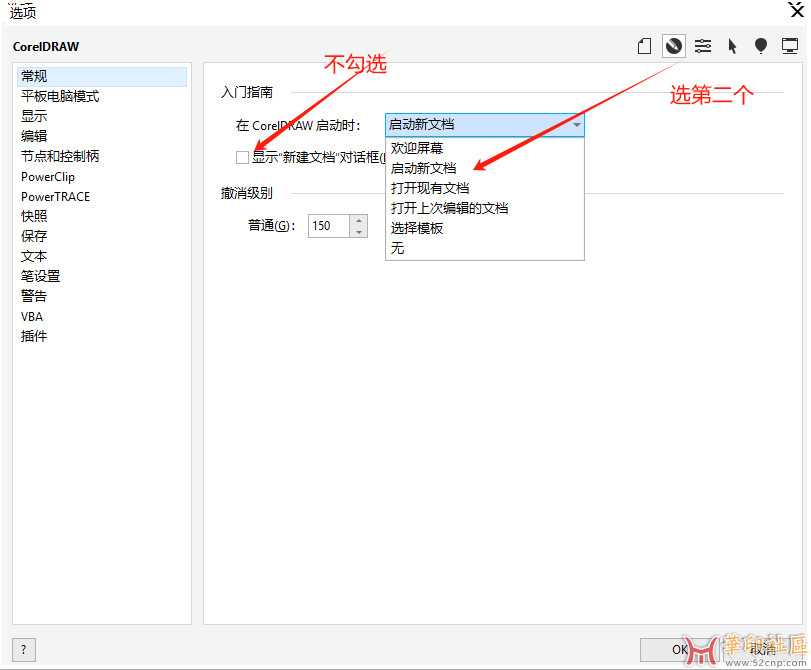Select 节点和控制柄 category
The image size is (811, 670).
coord(101,156)
